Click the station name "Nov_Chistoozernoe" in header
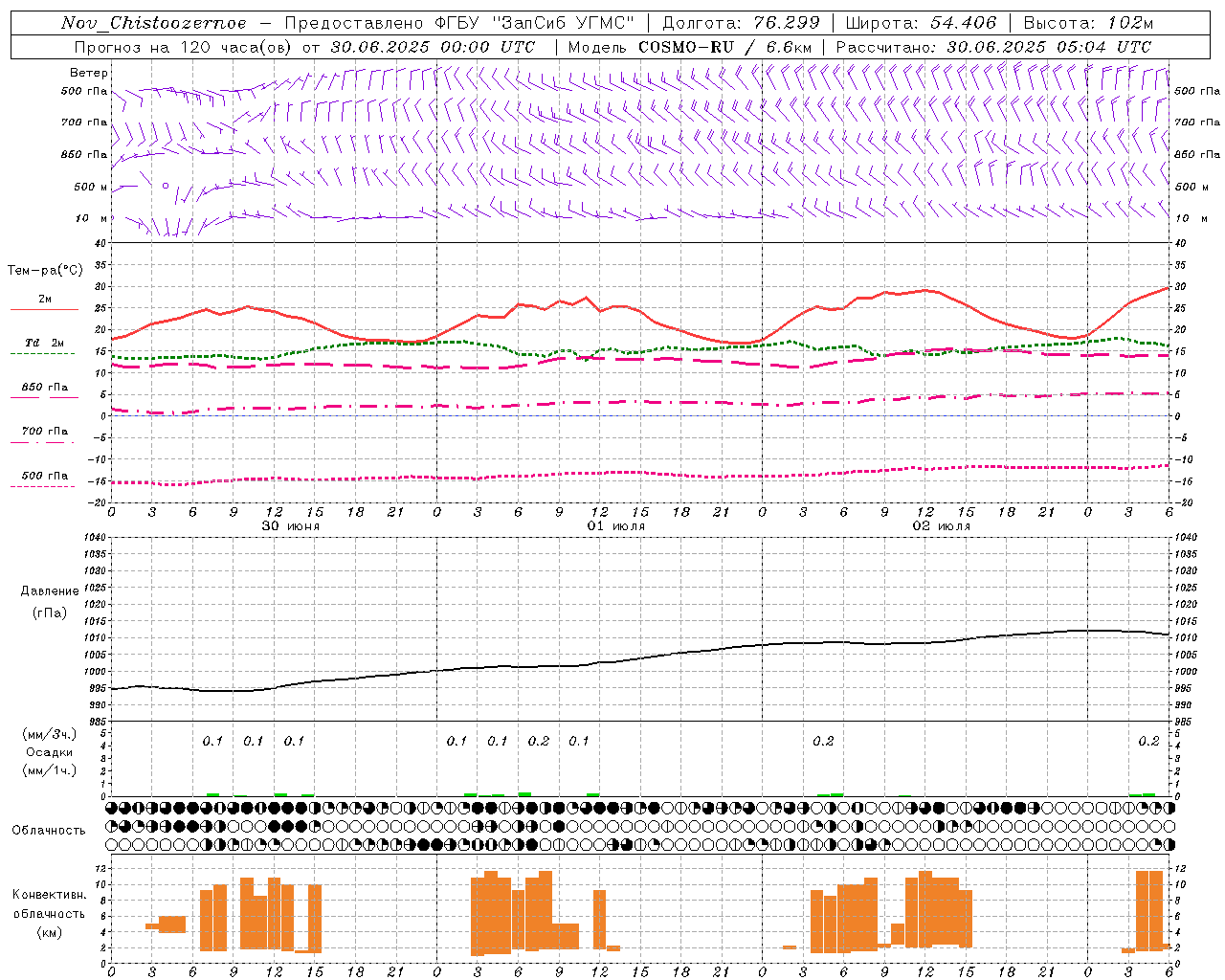The height and width of the screenshot is (980, 1225). point(154,23)
